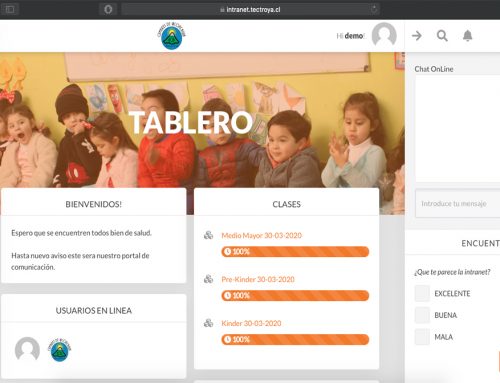Click the privacy shield icon in browser toolbar
Image resolution: width=500 pixels, height=383 pixels.
108,9
